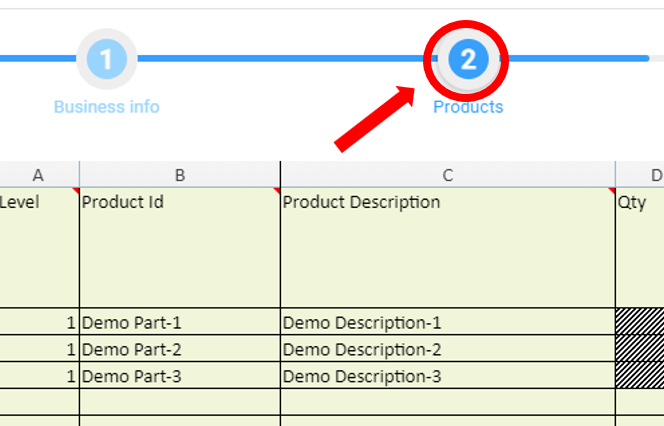Select the Products step label
Image resolution: width=664 pixels, height=426 pixels.
click(x=468, y=106)
